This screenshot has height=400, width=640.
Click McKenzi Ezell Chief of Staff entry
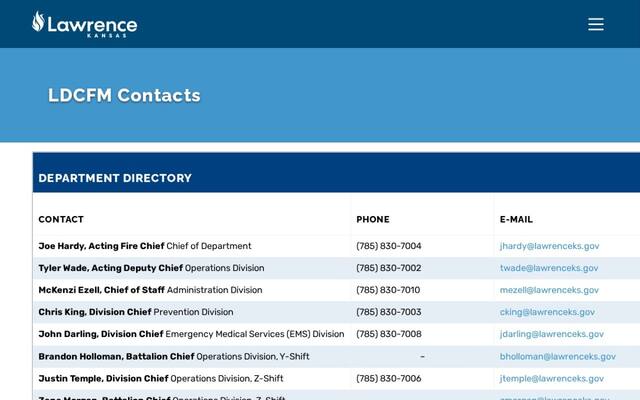[x=150, y=290]
